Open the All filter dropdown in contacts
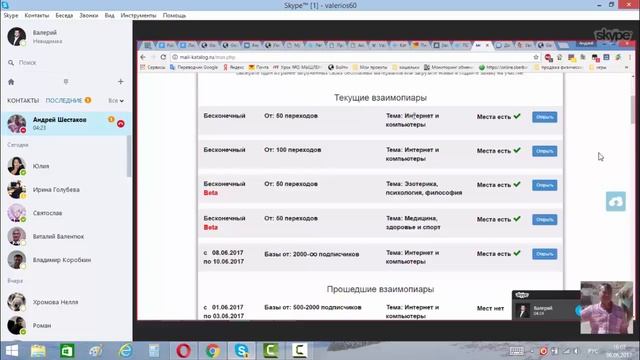640x360 pixels. pyautogui.click(x=116, y=100)
